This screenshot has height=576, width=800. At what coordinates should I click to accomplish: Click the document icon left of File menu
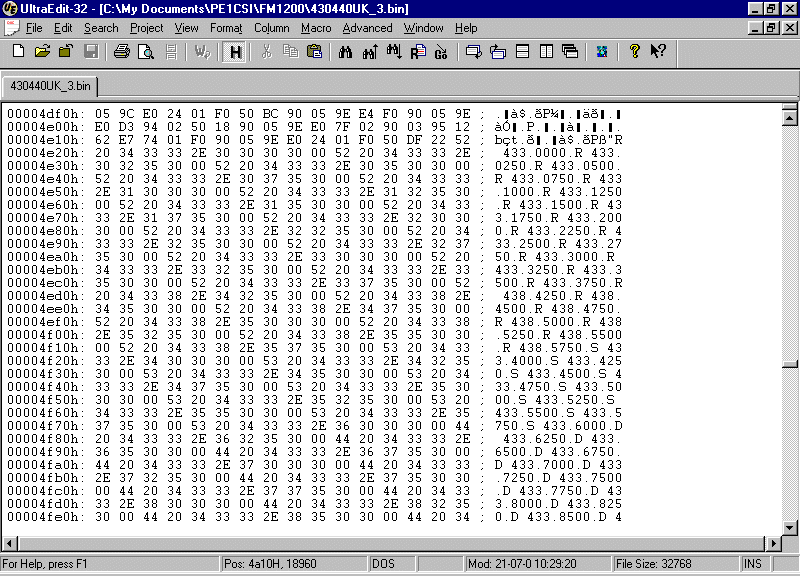click(11, 28)
